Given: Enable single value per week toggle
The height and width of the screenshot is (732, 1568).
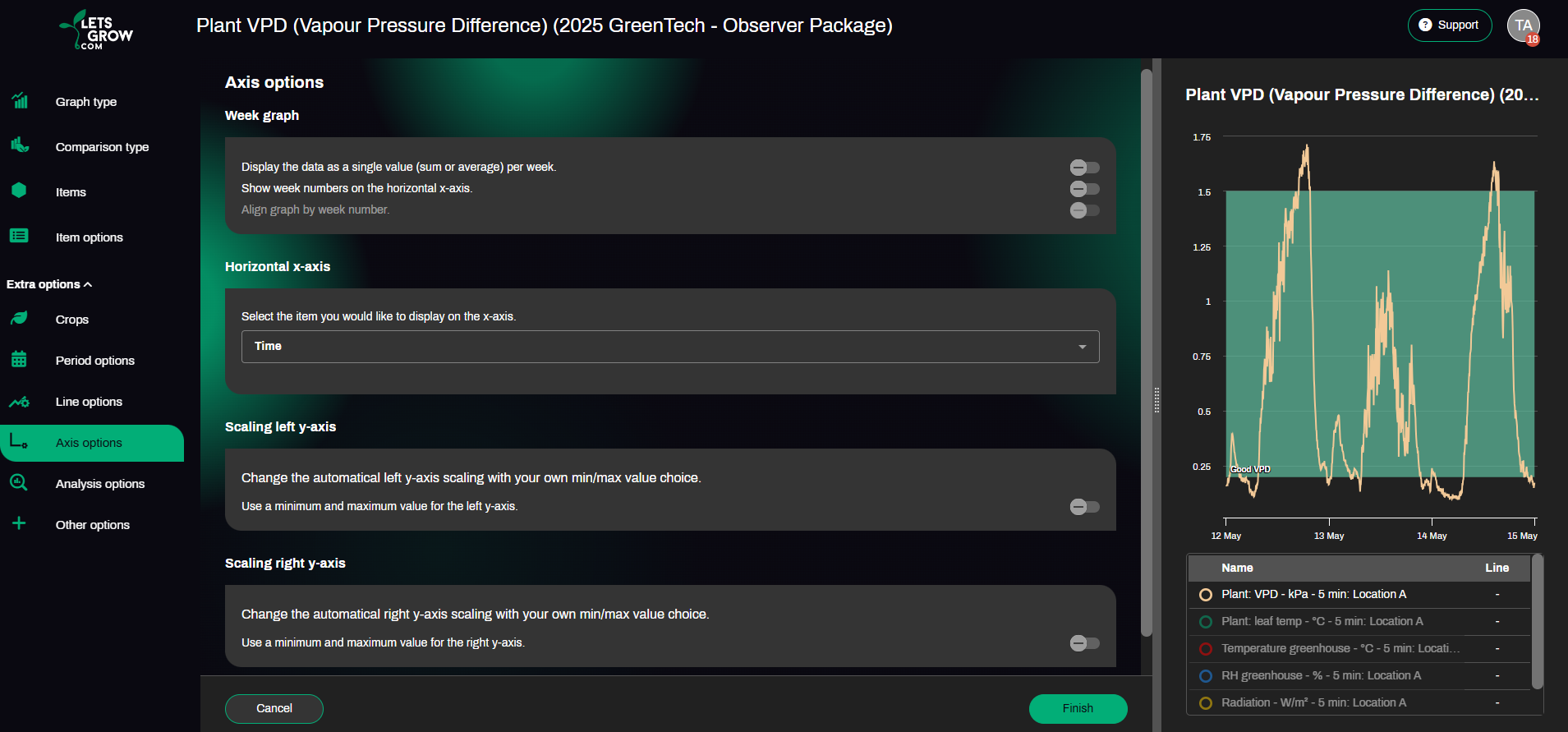Looking at the screenshot, I should [x=1084, y=168].
